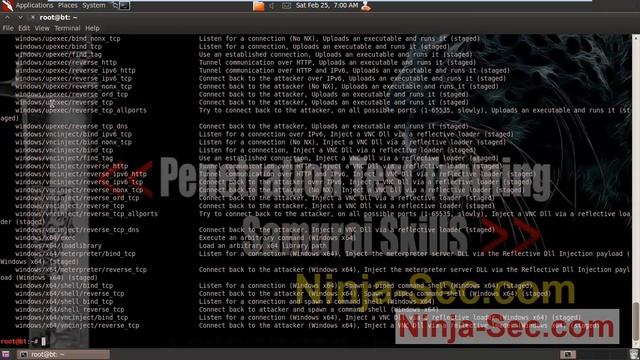Click windows/upexec/reverse_nonx_tcp payload name
Viewport: 640px width, 360px height.
(73, 86)
